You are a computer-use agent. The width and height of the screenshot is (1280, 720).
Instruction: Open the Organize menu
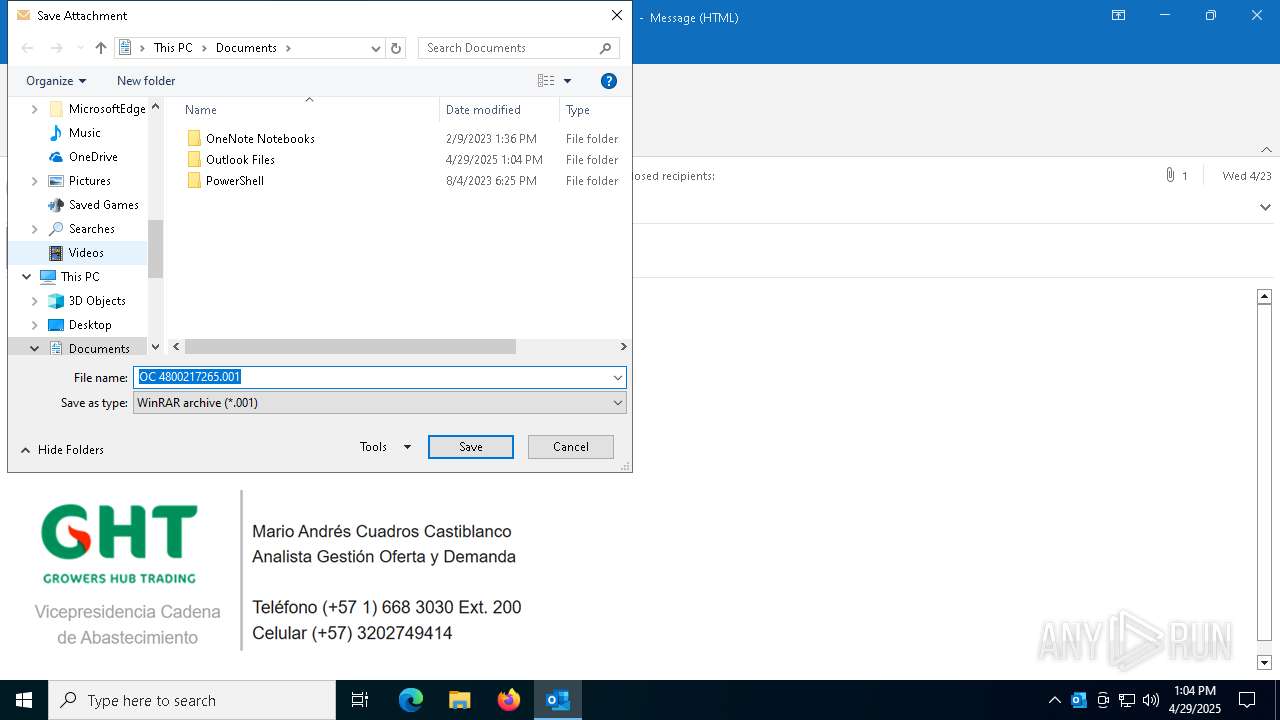[56, 81]
